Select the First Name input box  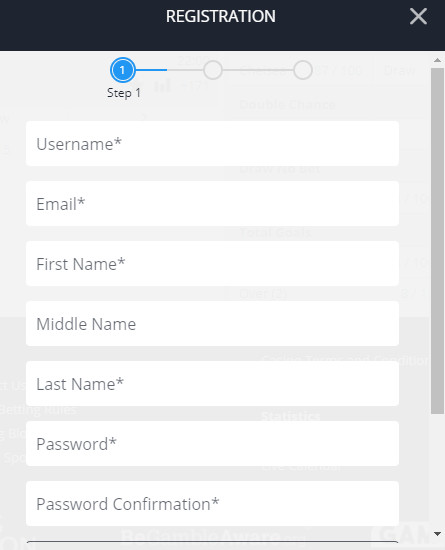coord(212,264)
